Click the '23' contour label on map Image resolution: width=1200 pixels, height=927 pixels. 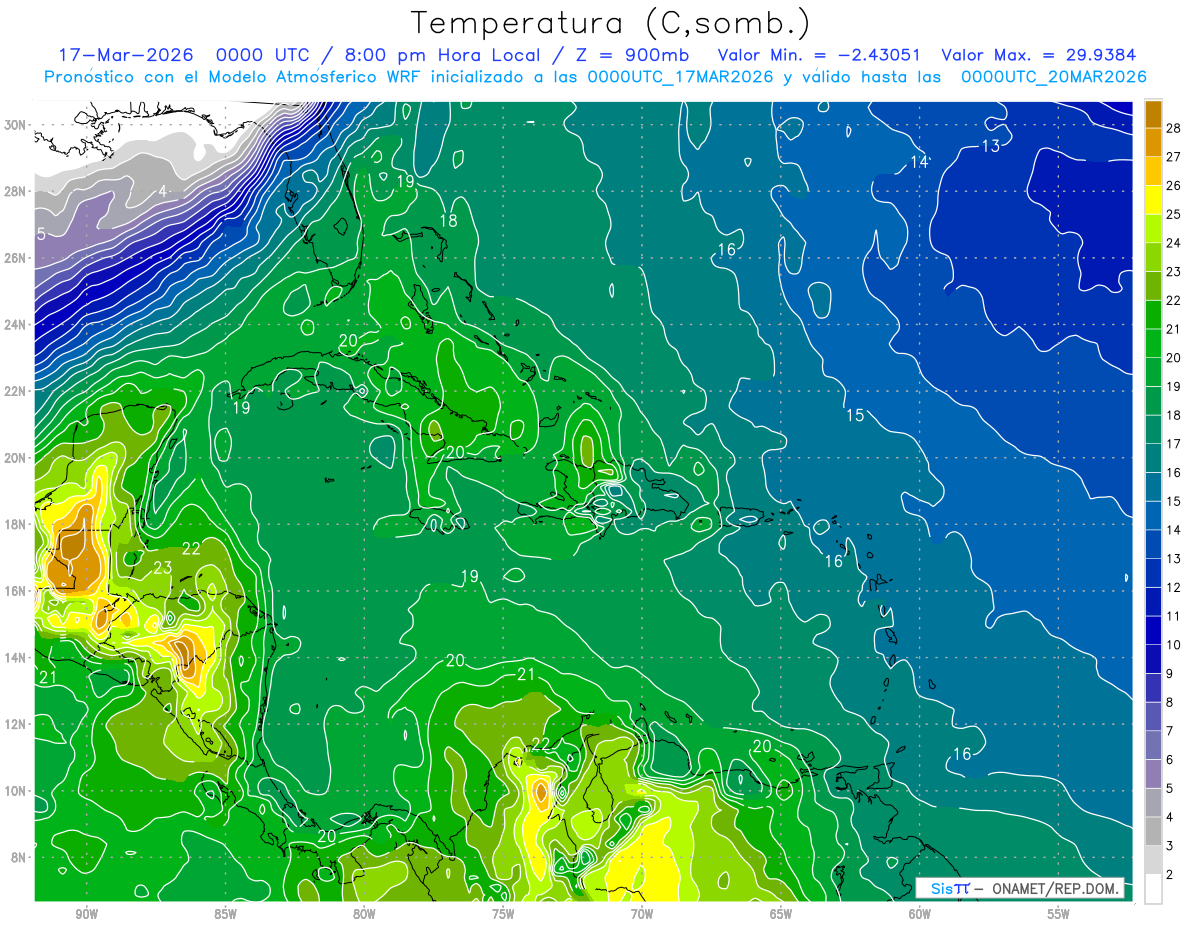(162, 568)
